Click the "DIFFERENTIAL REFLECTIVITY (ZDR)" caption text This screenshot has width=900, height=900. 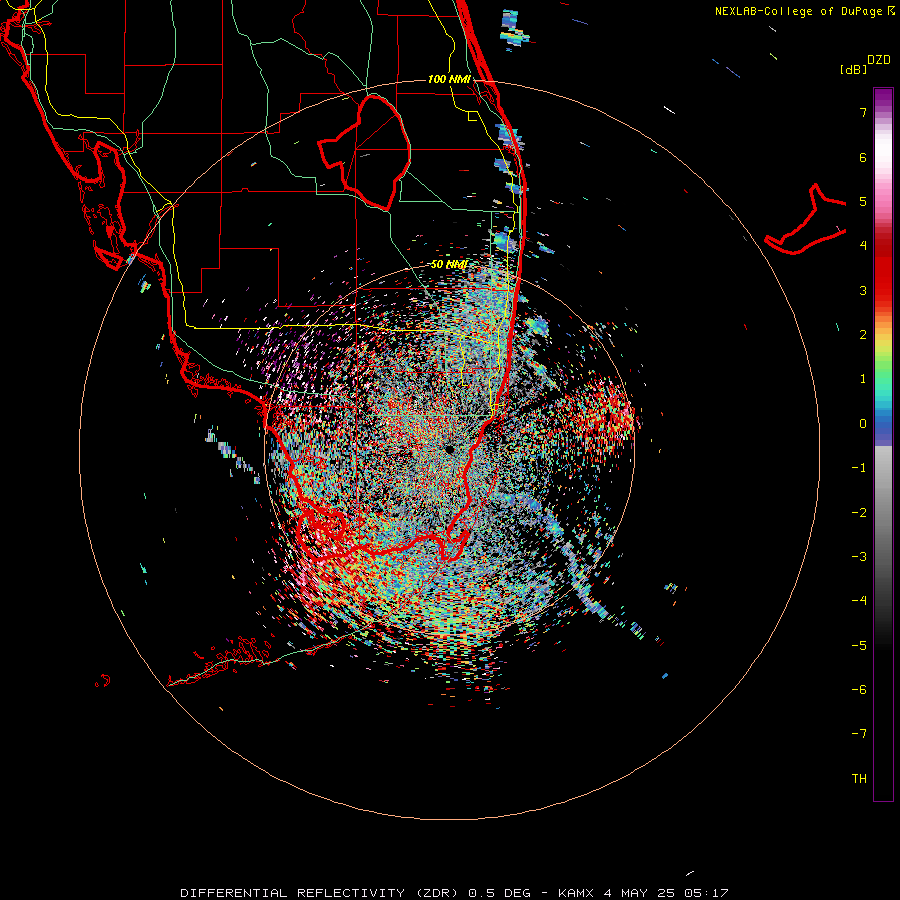coord(321,893)
